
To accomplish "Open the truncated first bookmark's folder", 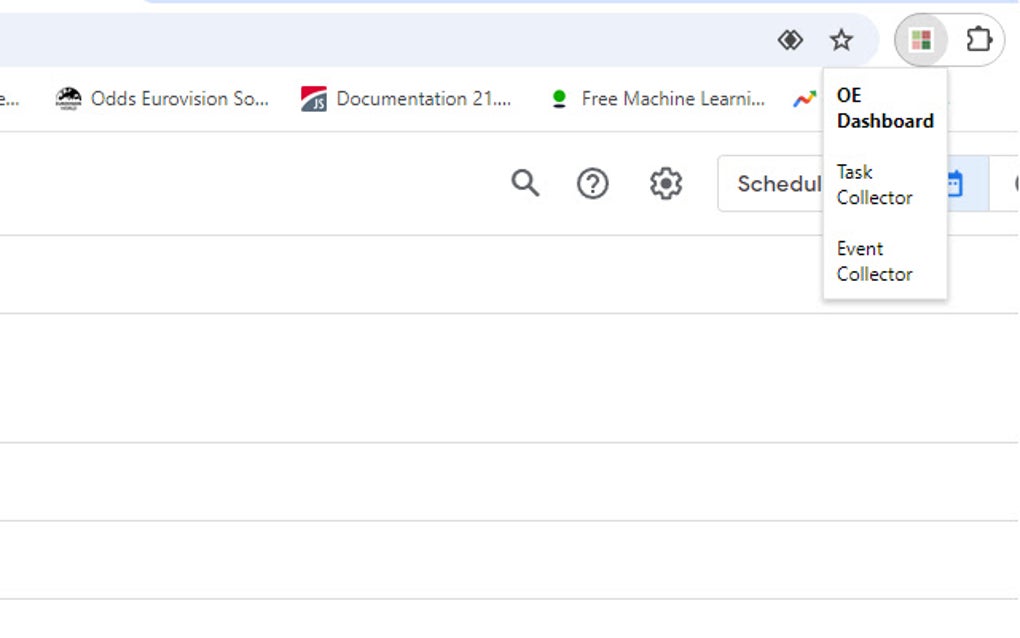I will 8,98.
